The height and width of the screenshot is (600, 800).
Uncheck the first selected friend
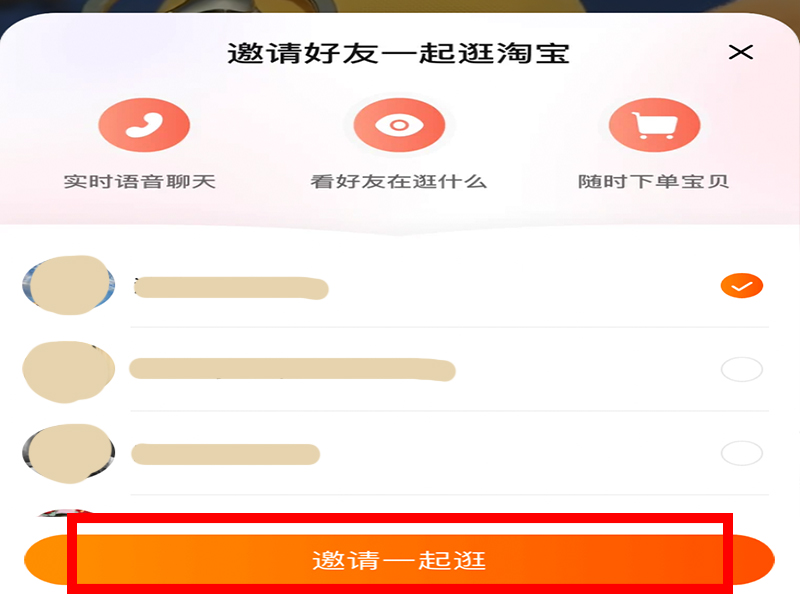click(x=741, y=286)
